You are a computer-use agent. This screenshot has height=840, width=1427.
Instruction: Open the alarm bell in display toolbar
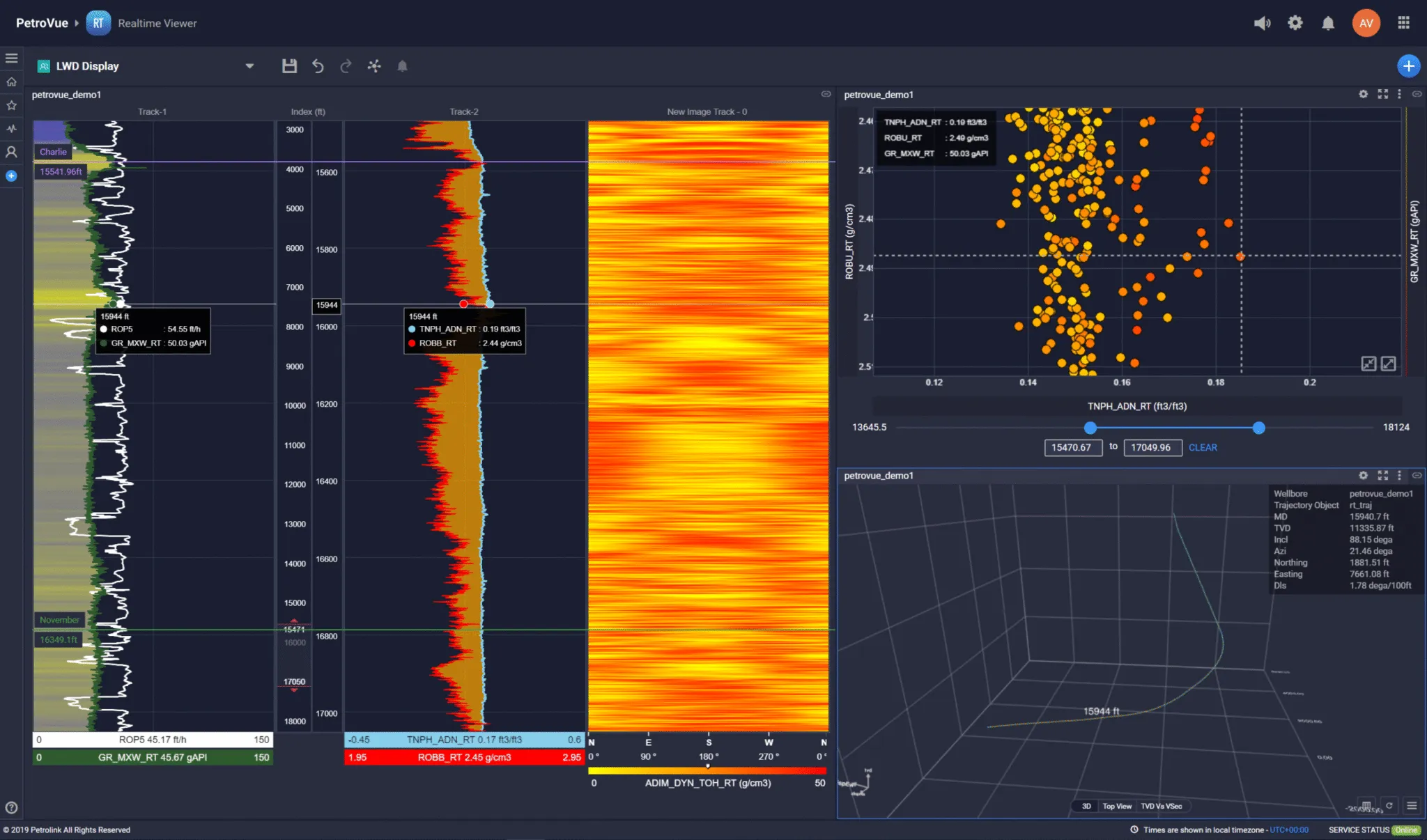click(402, 66)
